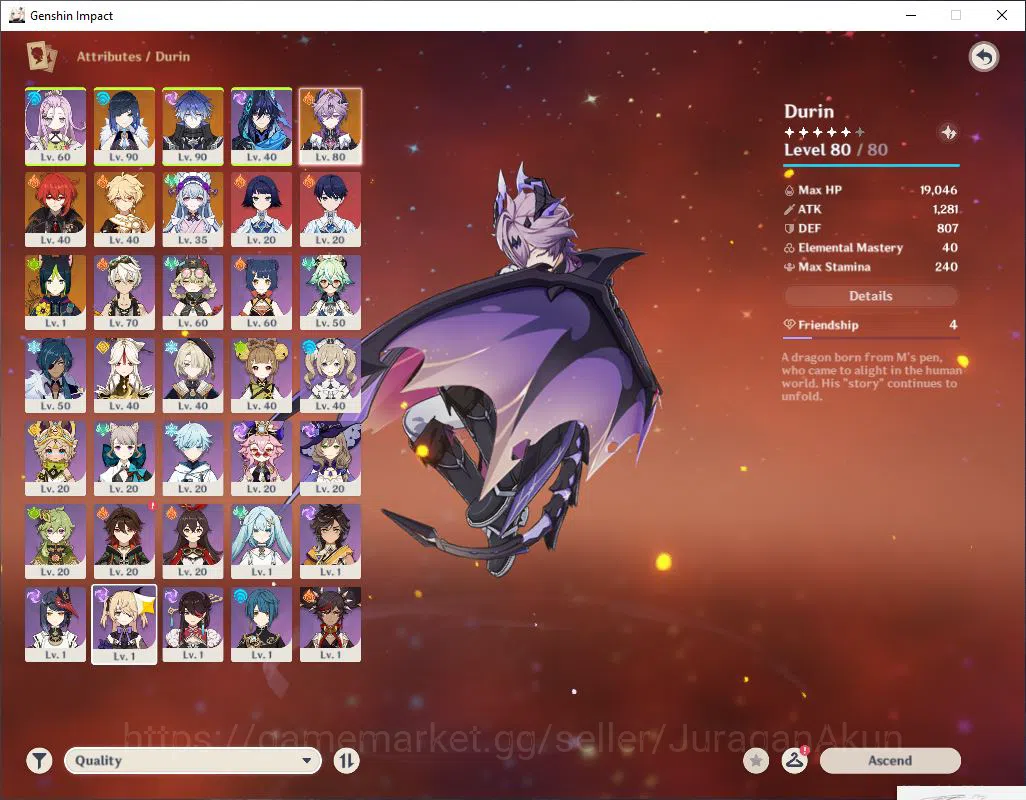Click the ATK value 1,281
The image size is (1026, 800).
pos(945,209)
